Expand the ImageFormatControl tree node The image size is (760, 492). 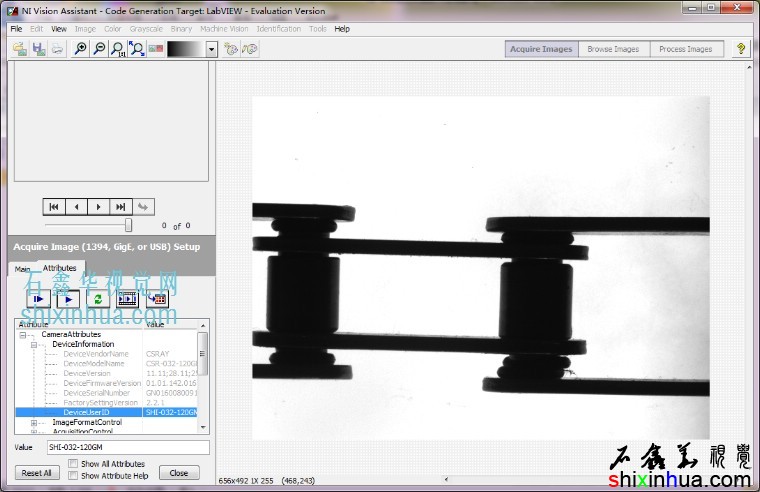(33, 423)
